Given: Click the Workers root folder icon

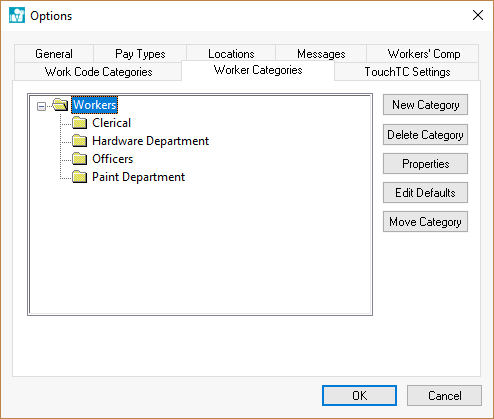Looking at the screenshot, I should pyautogui.click(x=60, y=105).
